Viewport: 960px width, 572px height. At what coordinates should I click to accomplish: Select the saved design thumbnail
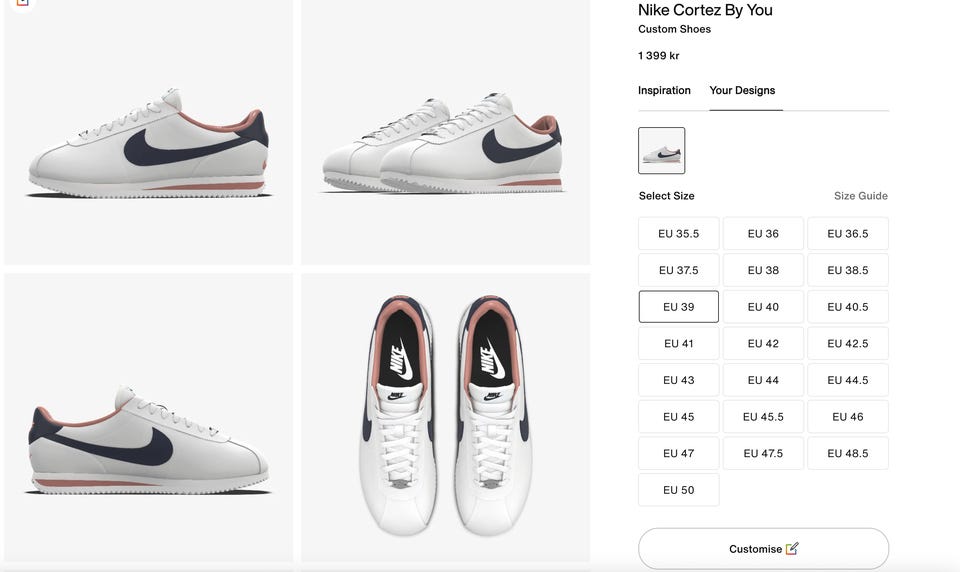661,151
